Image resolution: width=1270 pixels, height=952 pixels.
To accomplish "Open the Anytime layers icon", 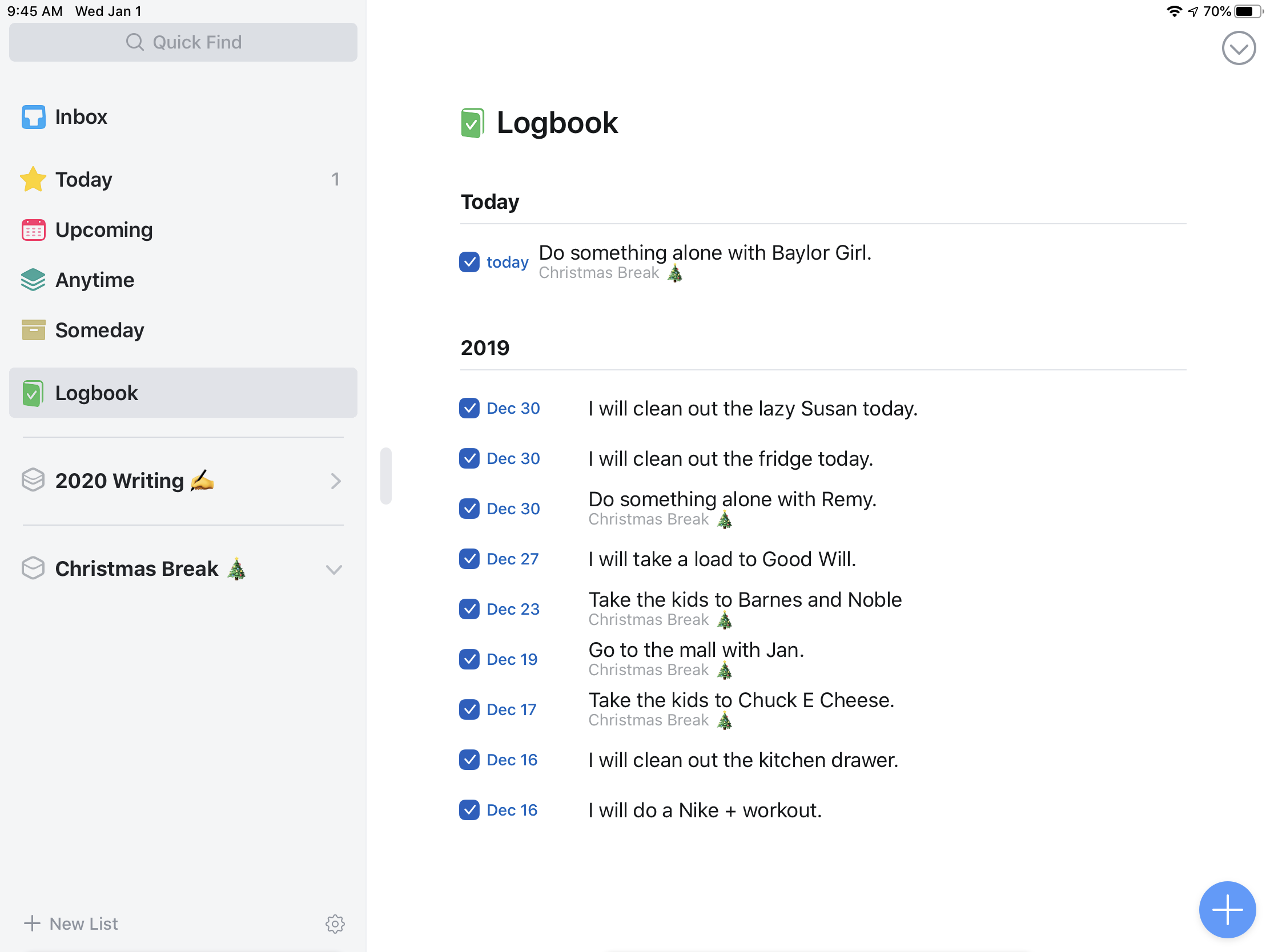I will click(33, 280).
